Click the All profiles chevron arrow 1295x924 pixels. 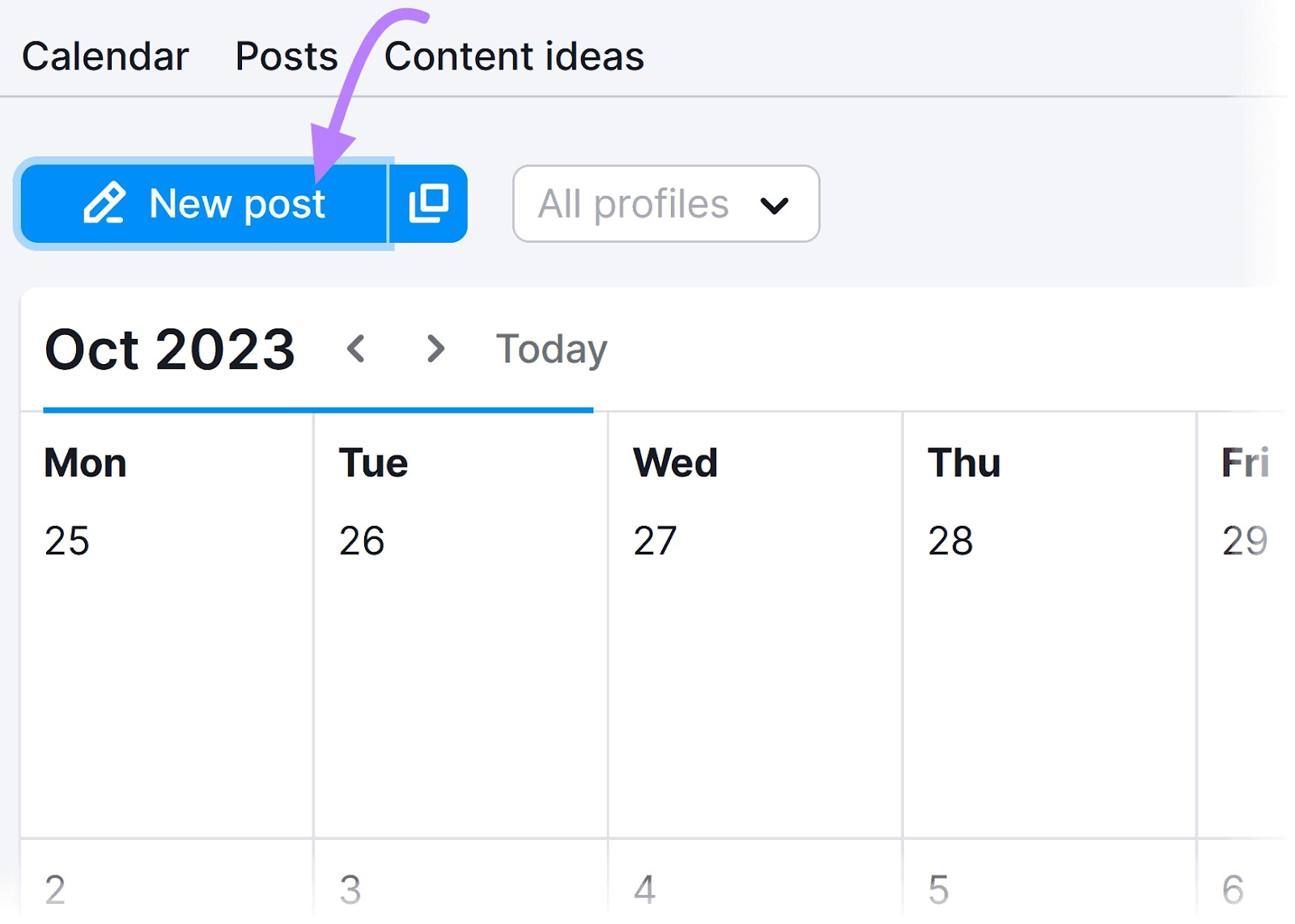775,206
